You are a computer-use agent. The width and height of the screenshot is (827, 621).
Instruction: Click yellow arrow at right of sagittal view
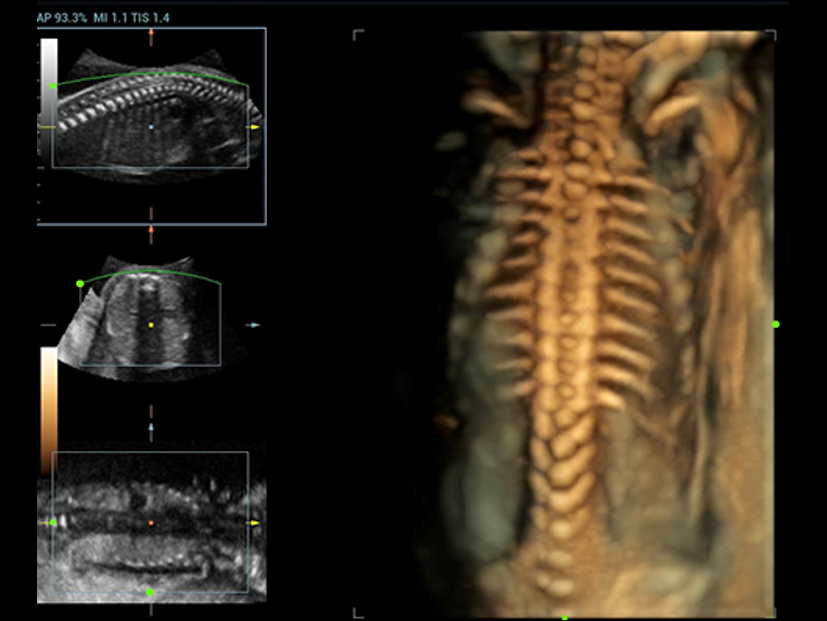pos(255,128)
